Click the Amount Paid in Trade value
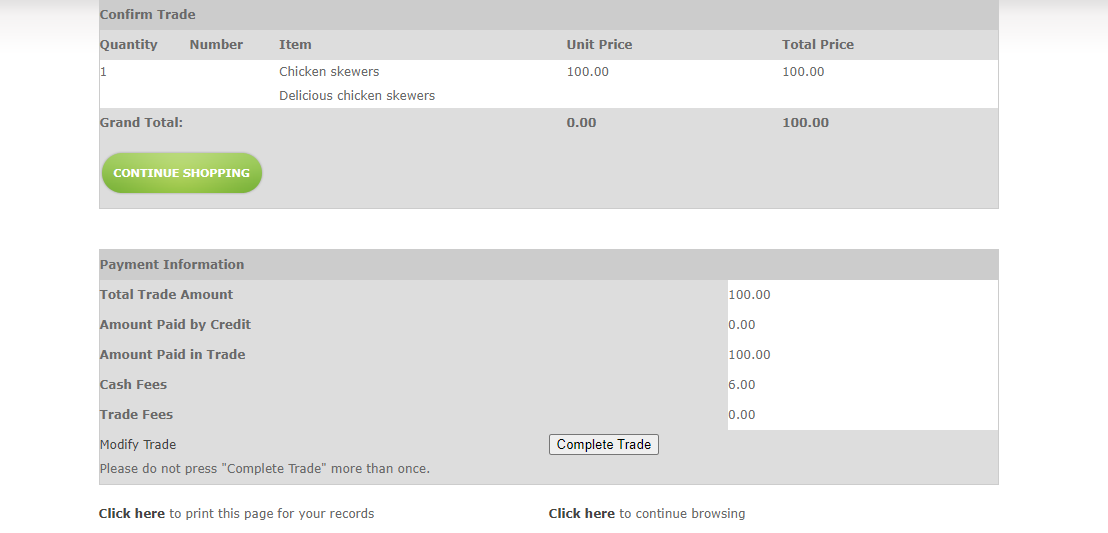 click(x=750, y=355)
